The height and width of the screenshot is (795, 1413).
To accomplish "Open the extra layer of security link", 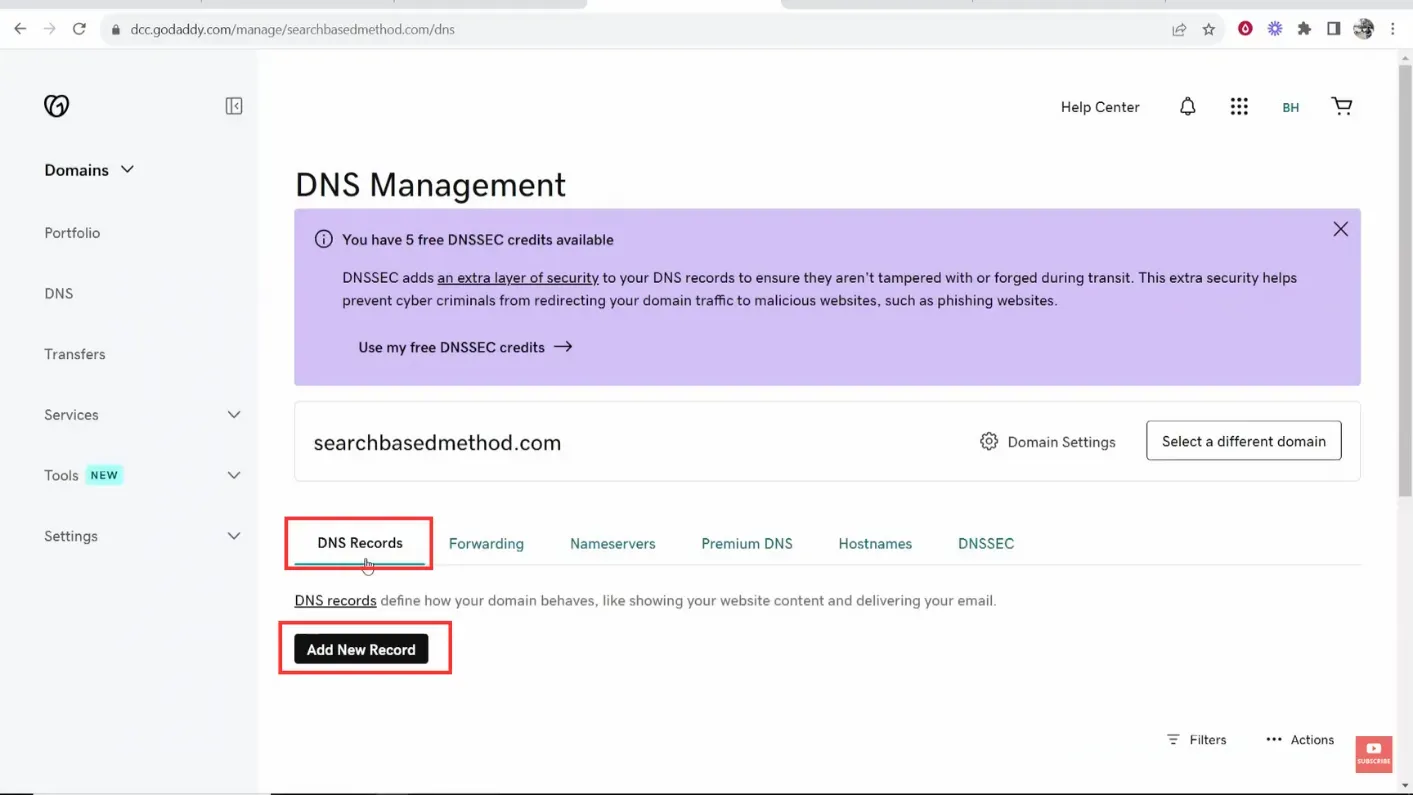I will click(518, 278).
